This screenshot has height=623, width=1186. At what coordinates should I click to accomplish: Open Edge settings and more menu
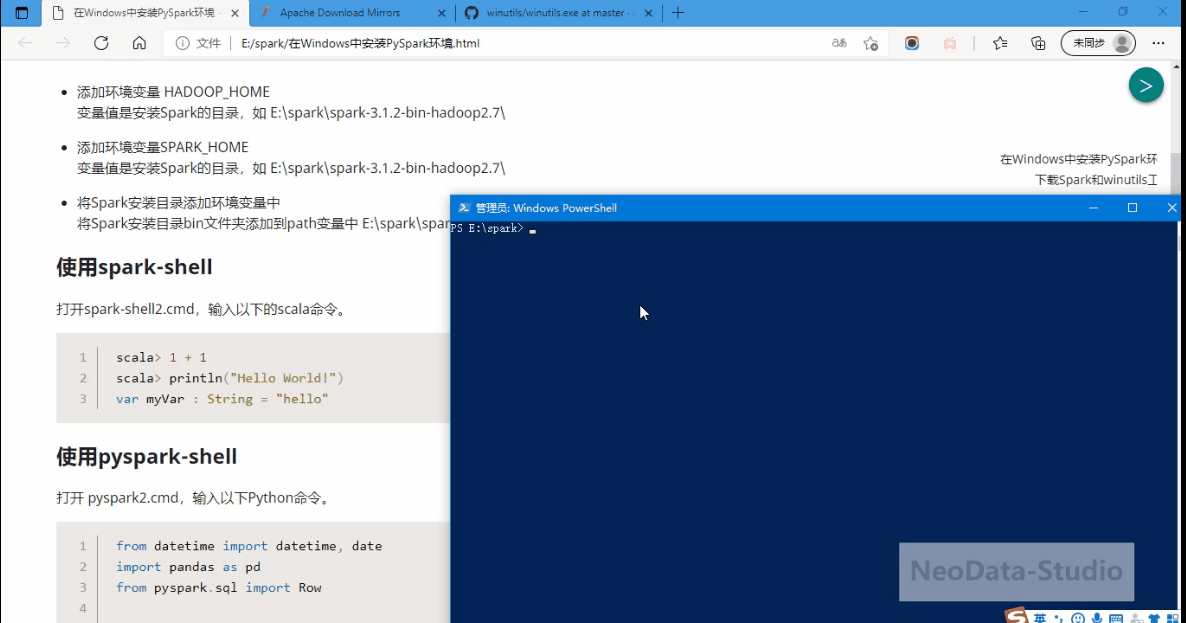click(x=1158, y=43)
